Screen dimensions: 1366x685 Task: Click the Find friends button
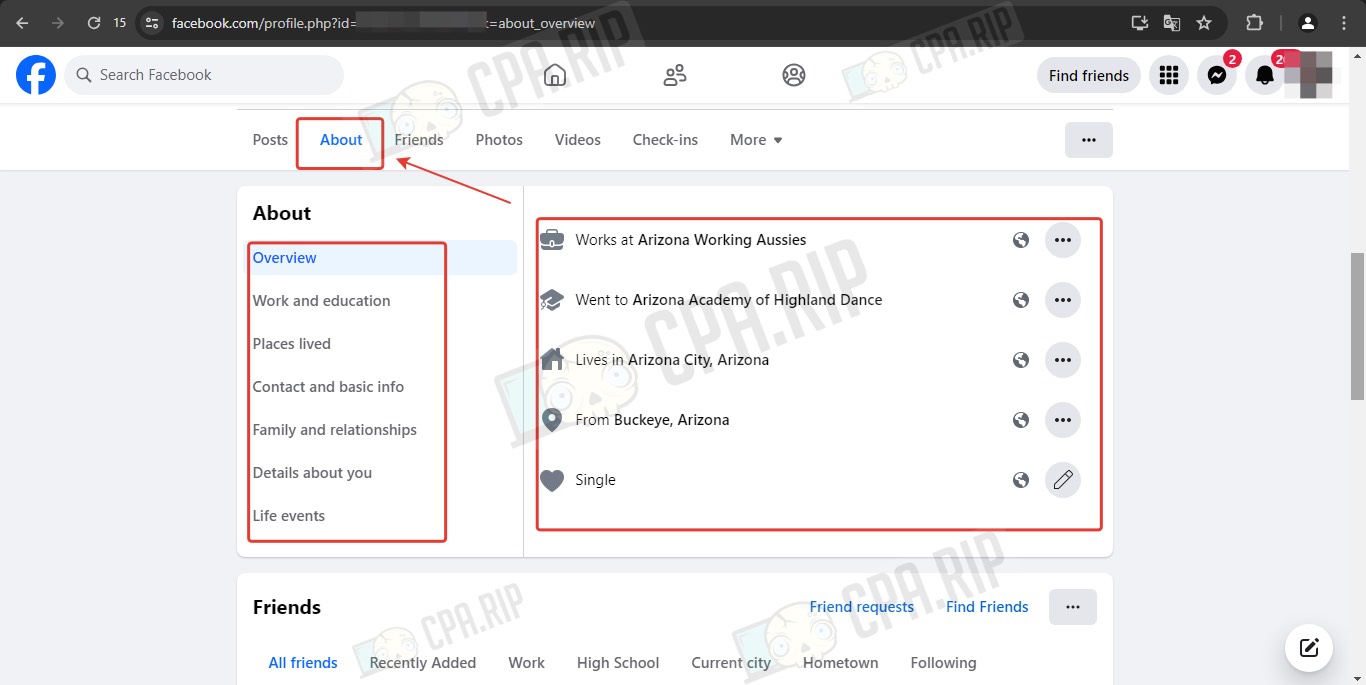tap(1089, 75)
